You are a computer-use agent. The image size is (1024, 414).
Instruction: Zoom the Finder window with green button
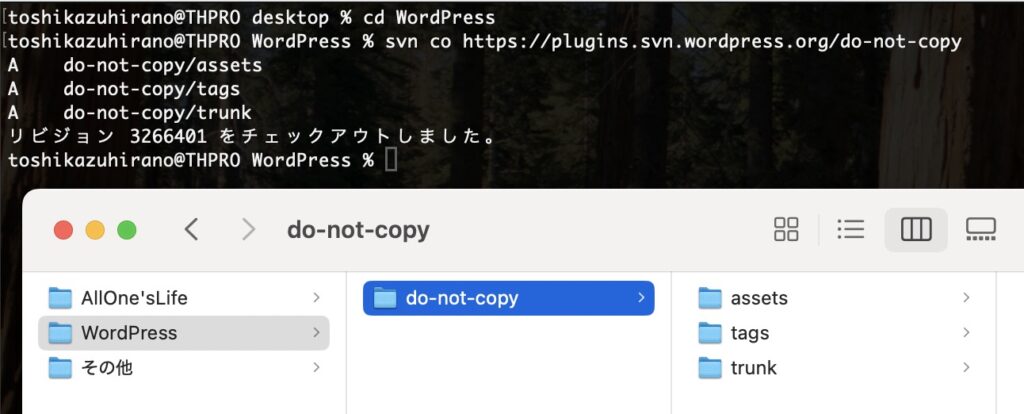pyautogui.click(x=127, y=230)
